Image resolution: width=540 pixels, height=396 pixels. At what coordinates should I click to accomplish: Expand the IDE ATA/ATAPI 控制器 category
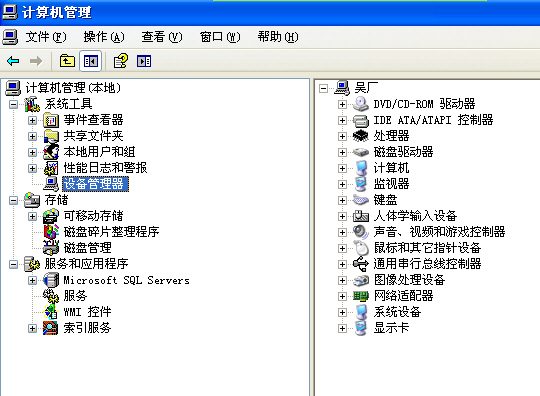point(342,120)
